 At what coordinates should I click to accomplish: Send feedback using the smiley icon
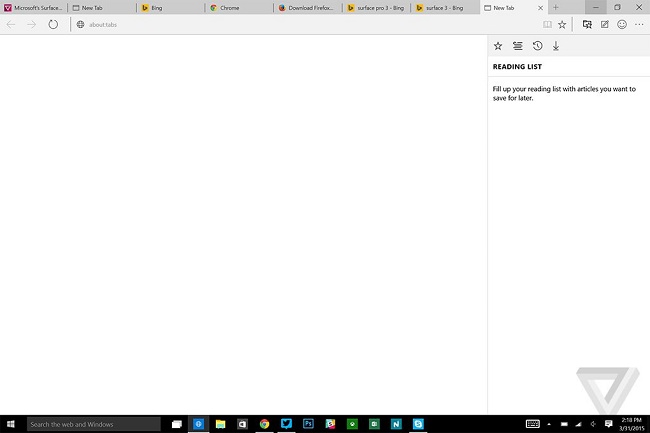622,24
